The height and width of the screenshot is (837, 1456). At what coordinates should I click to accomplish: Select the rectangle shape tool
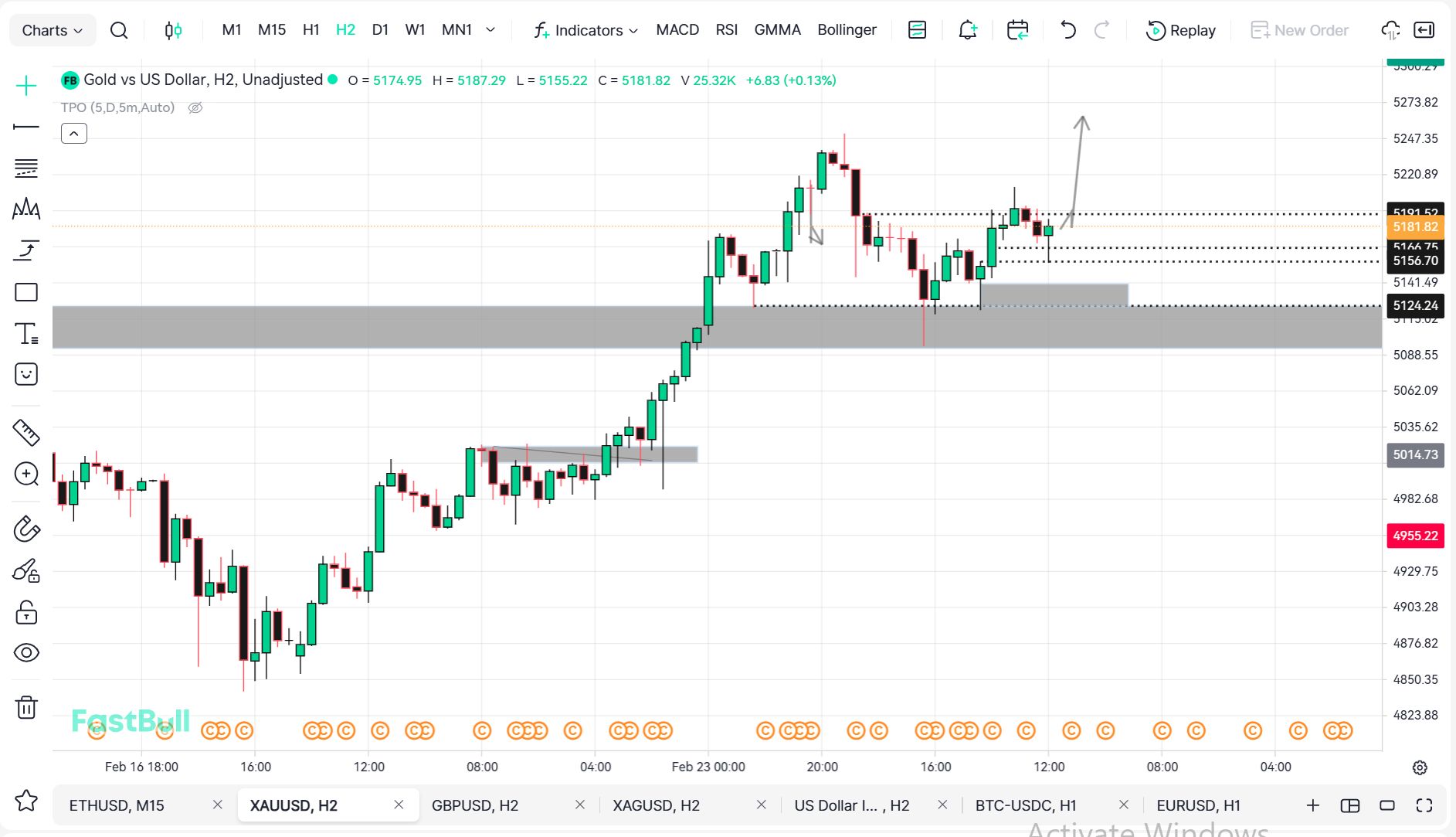point(26,292)
